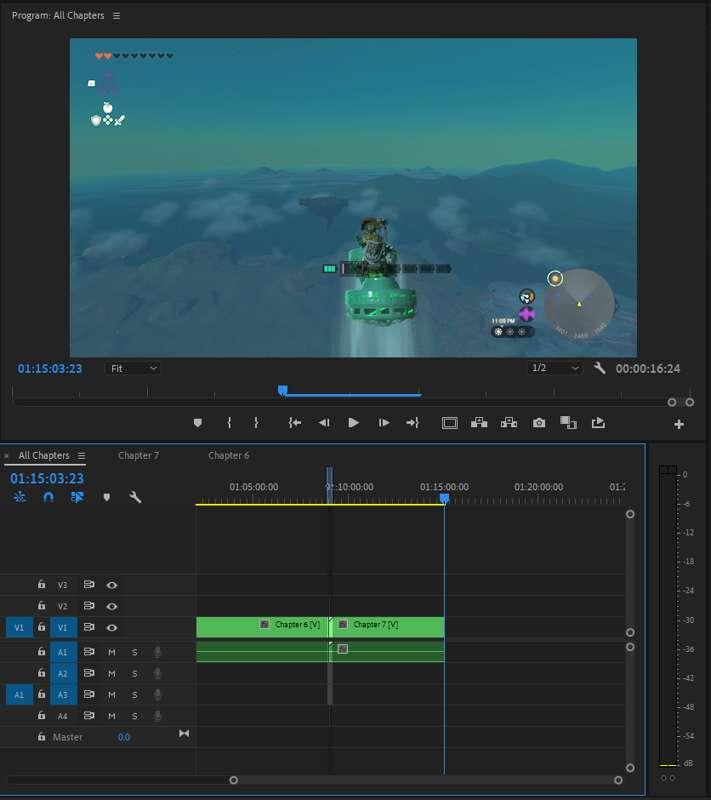
Task: Click the monitor playhead marker
Action: [x=283, y=391]
